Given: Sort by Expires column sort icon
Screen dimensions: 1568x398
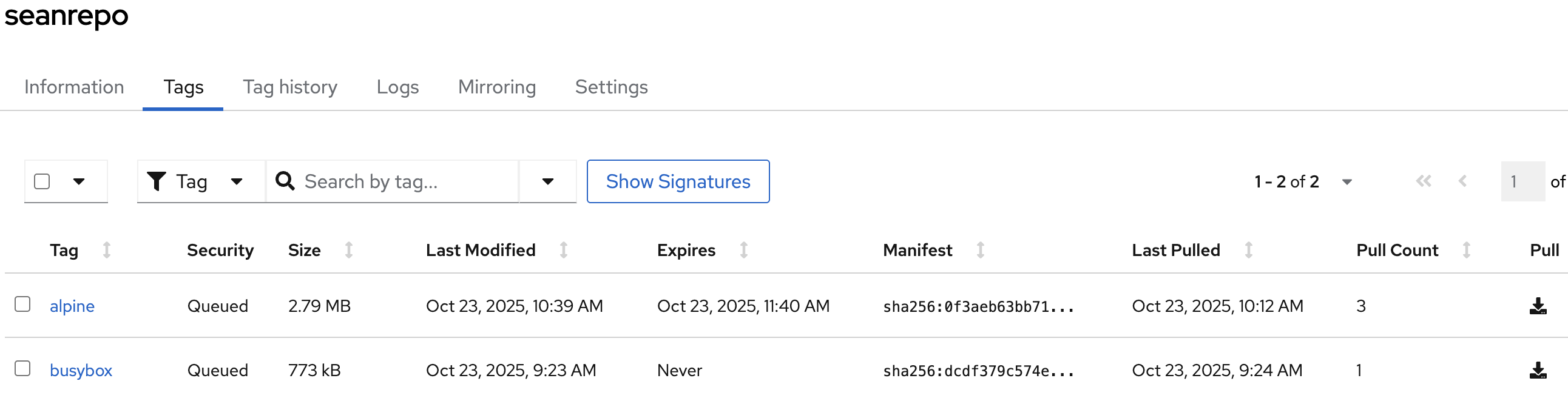Looking at the screenshot, I should pos(744,250).
